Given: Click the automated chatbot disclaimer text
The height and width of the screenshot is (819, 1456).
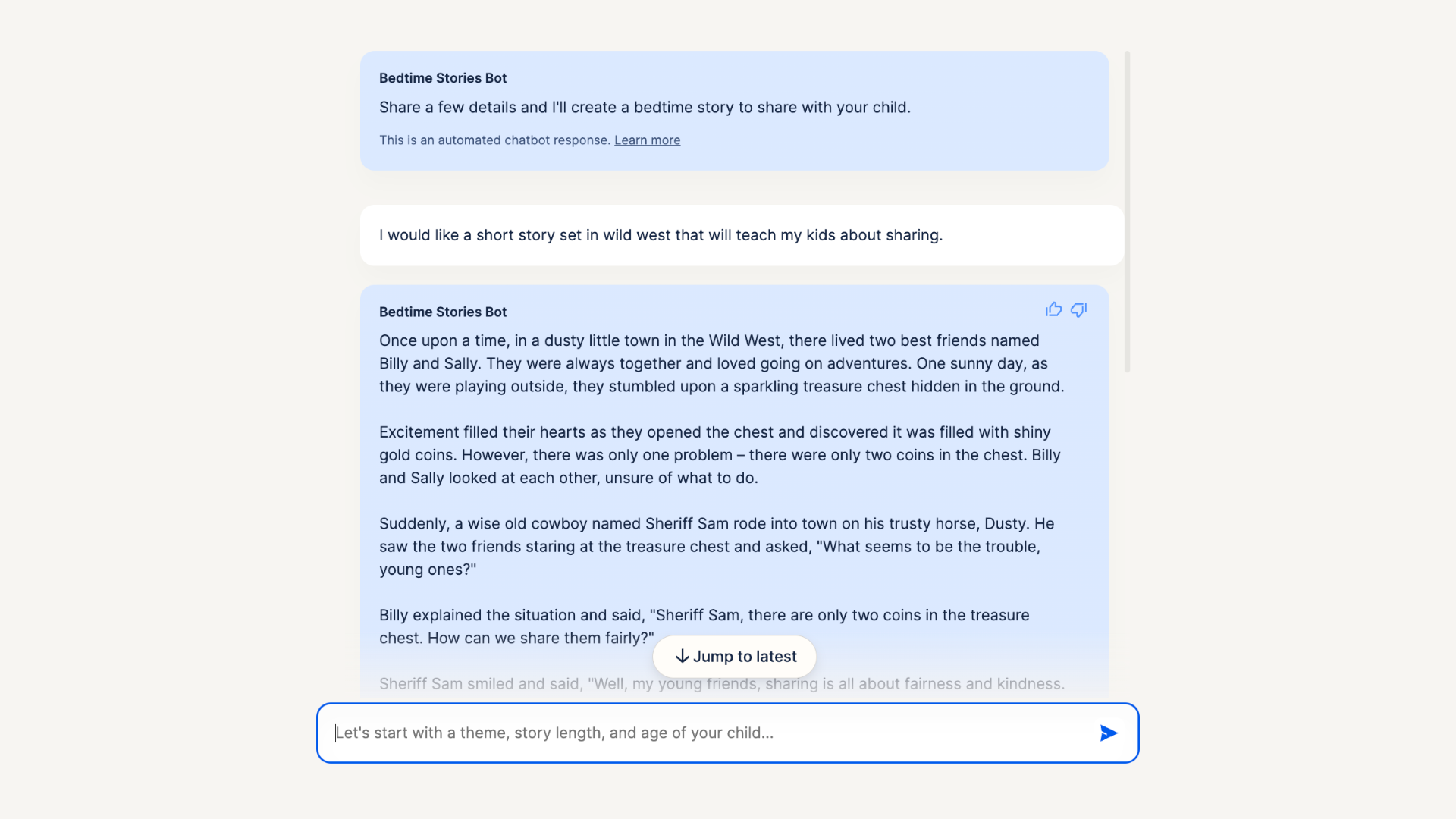Looking at the screenshot, I should pyautogui.click(x=494, y=140).
